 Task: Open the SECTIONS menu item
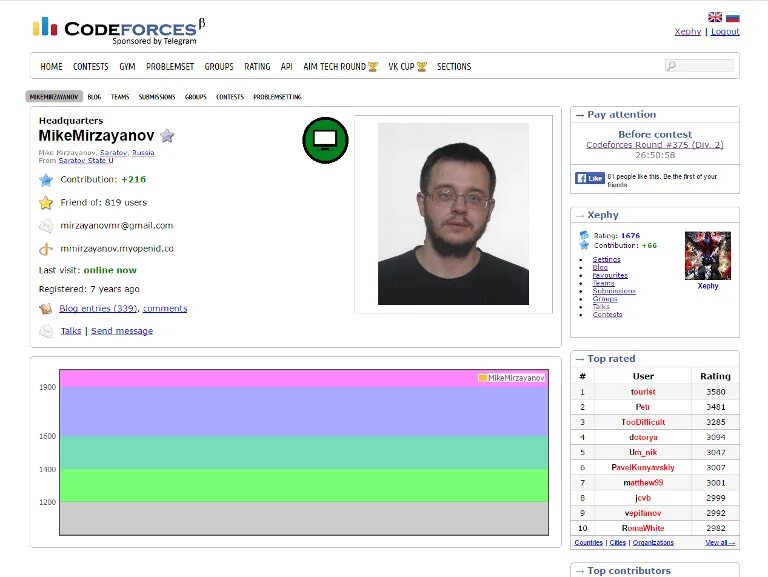[454, 67]
